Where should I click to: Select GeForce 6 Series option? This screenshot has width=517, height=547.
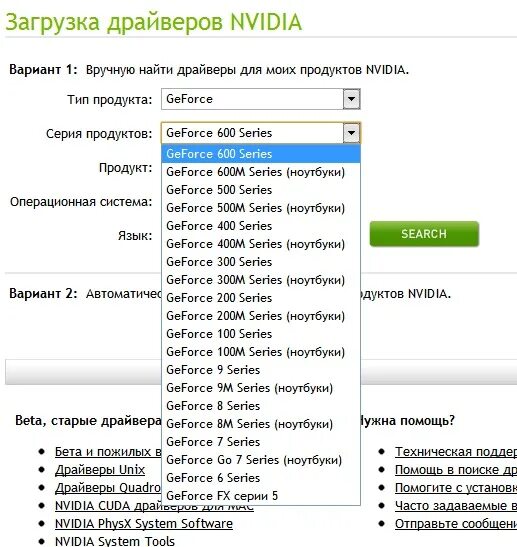(261, 478)
